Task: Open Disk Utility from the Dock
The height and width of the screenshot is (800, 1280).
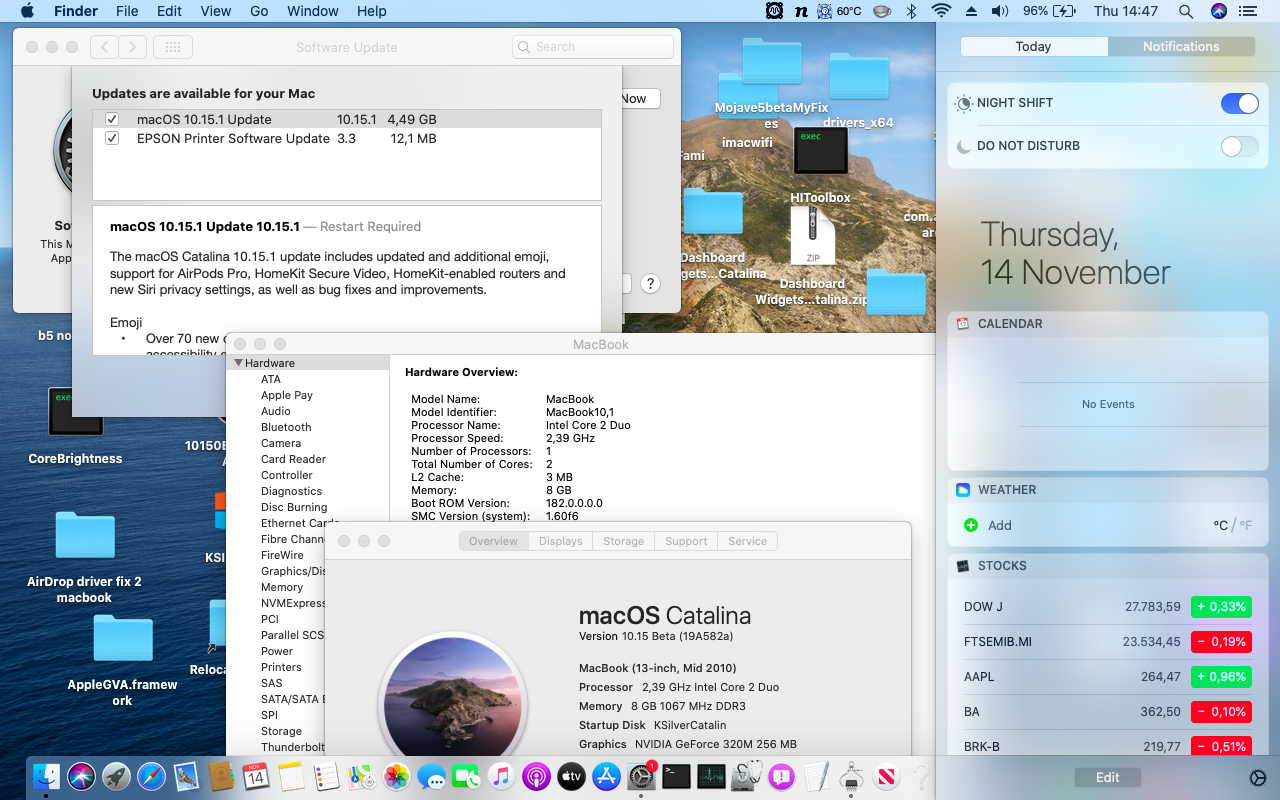Action: (x=746, y=776)
